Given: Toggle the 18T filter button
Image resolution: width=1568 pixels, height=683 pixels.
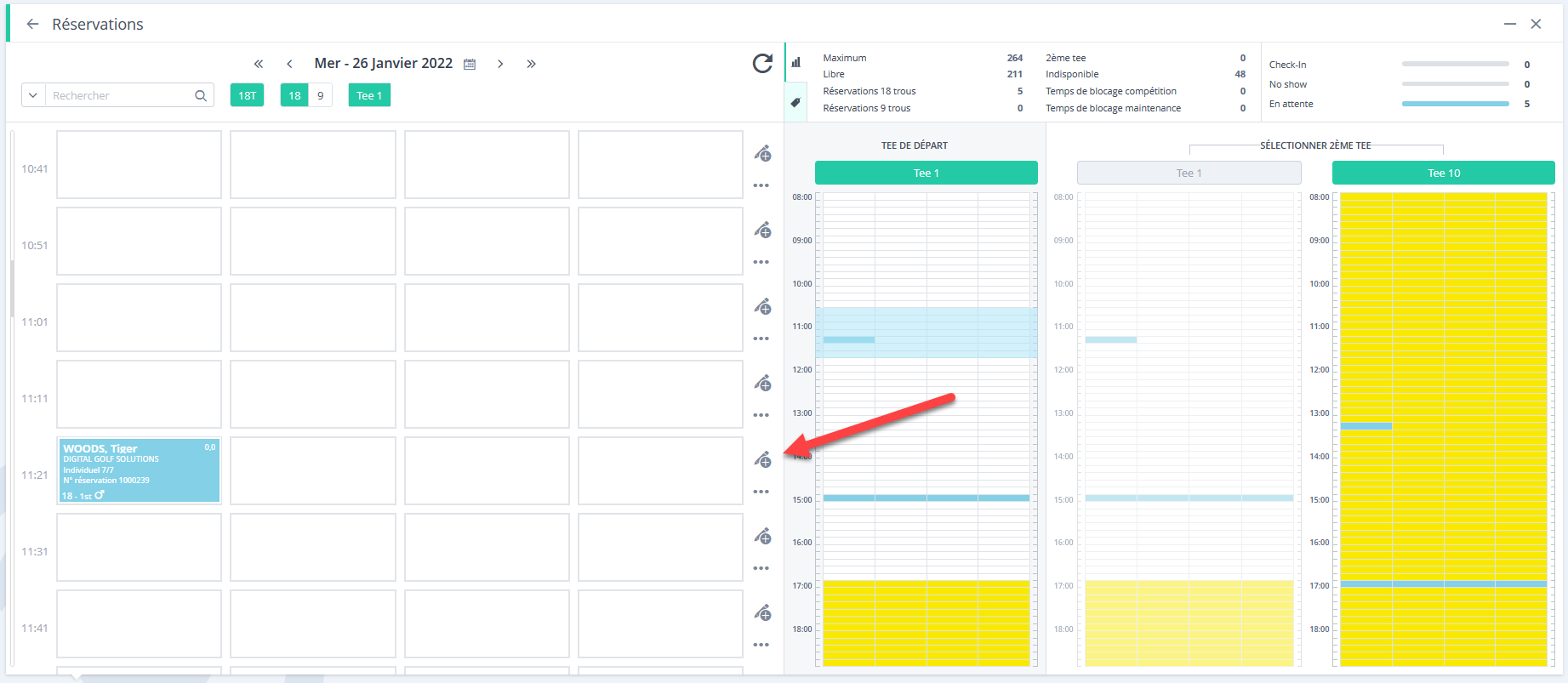Looking at the screenshot, I should (247, 95).
